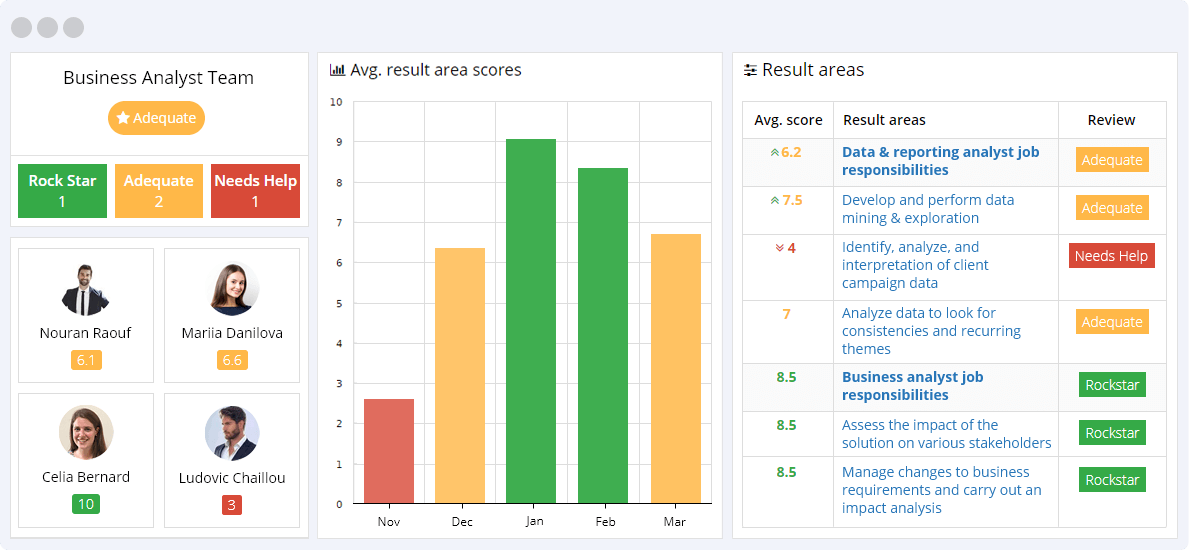Click the 7 score in Analyze data row
This screenshot has width=1189, height=550.
(786, 313)
